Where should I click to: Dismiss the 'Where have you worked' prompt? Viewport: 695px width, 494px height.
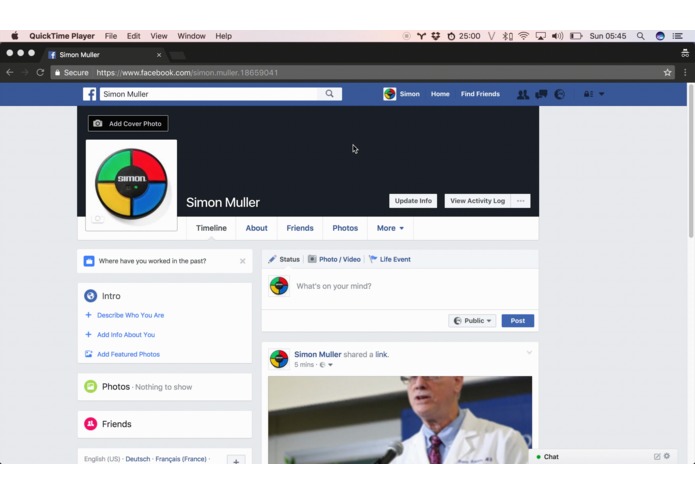[242, 261]
